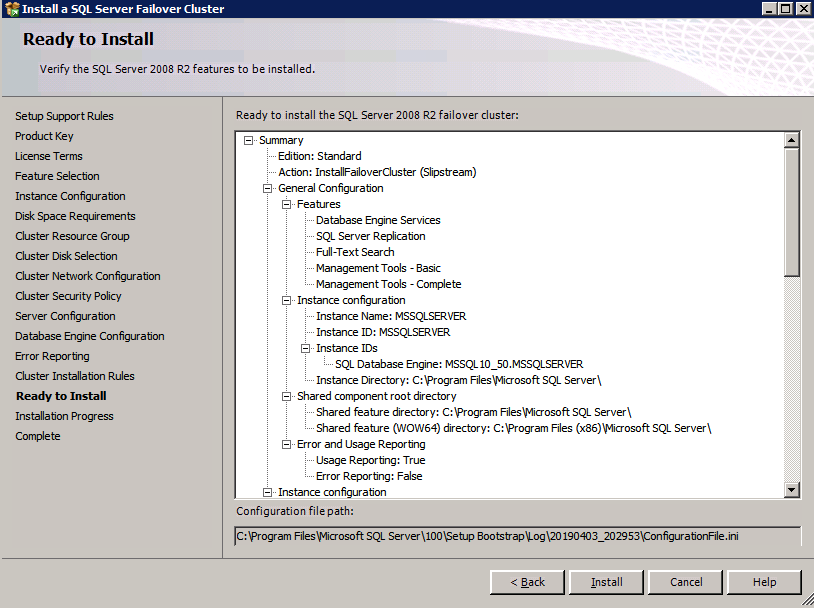The image size is (814, 608).
Task: Select the bold Ready to Install step
Action: pyautogui.click(x=61, y=396)
